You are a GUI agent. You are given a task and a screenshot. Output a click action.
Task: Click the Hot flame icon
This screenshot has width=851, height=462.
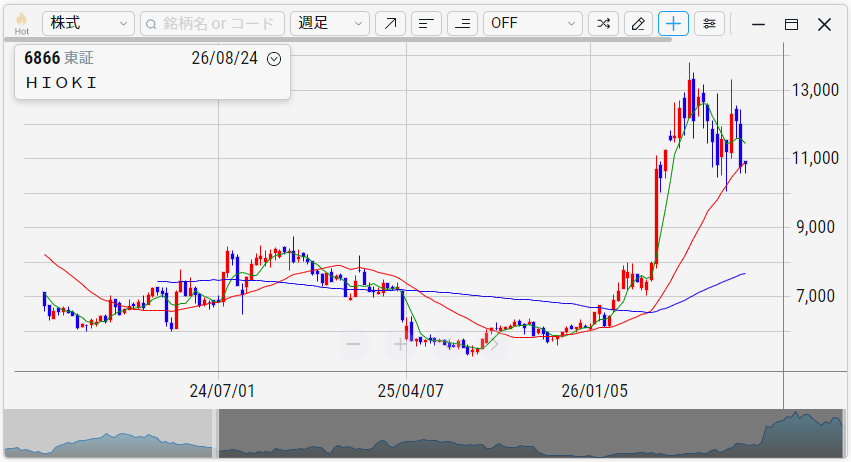pyautogui.click(x=22, y=23)
